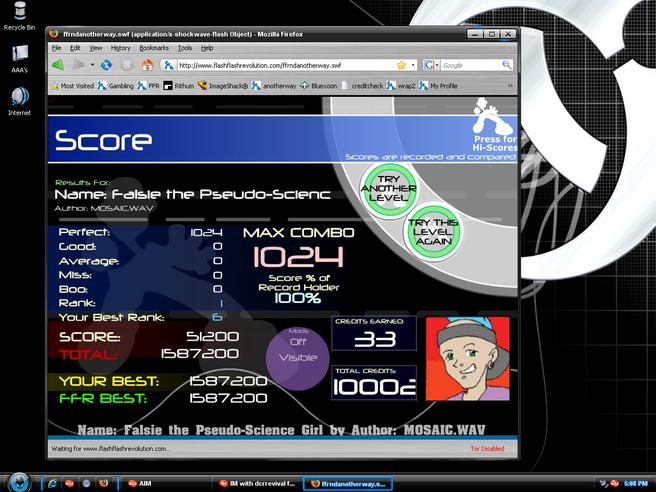656x492 pixels.
Task: Click the search magnifier in Google box
Action: click(507, 65)
